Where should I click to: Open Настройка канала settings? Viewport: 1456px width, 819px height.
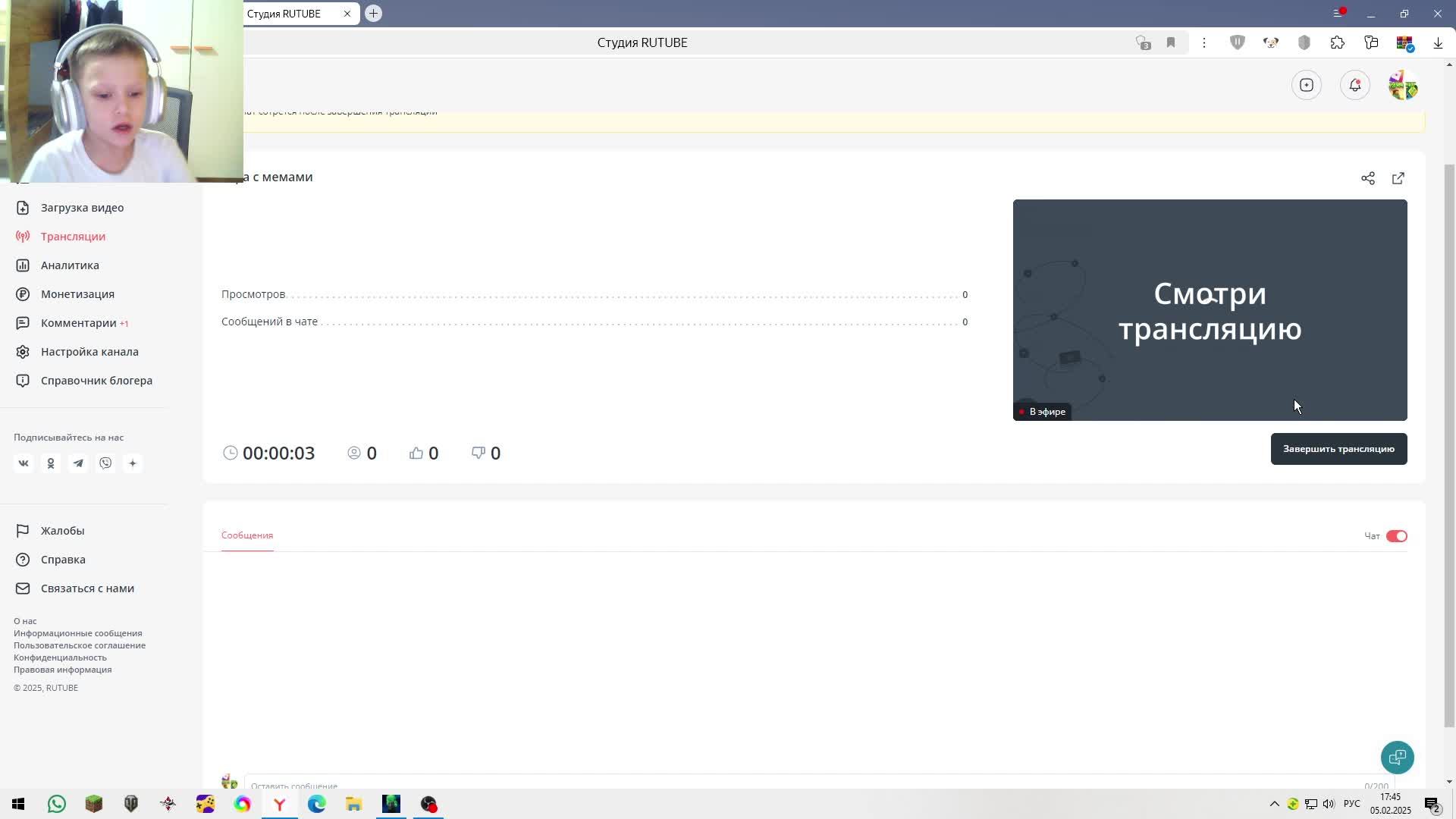click(89, 352)
